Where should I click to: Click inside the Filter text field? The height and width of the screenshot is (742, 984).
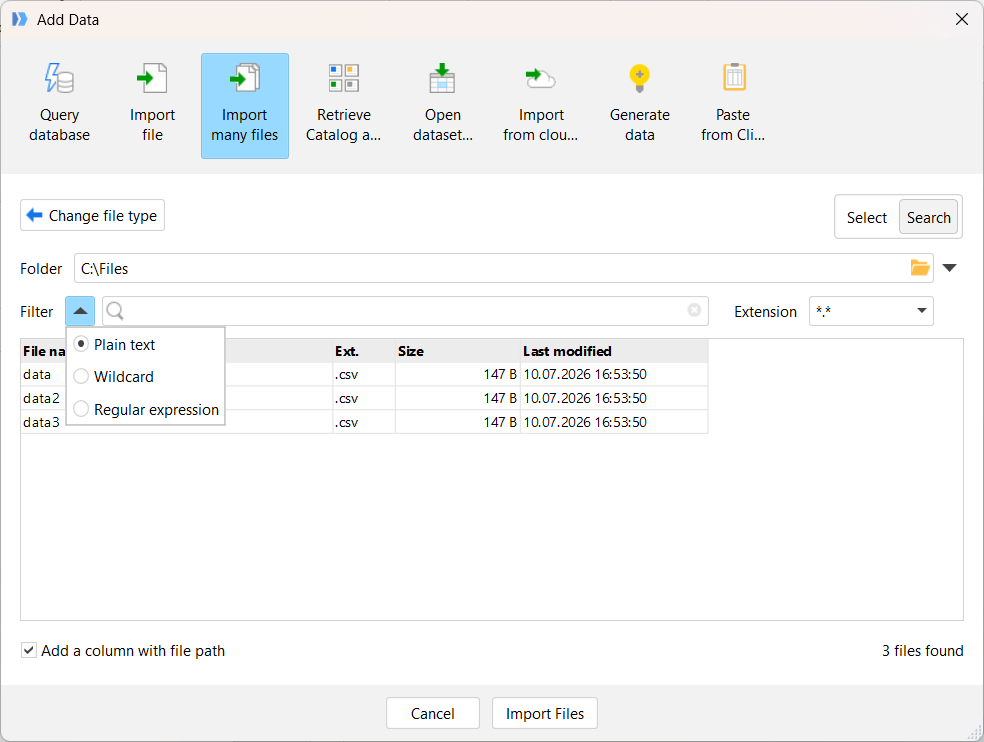click(x=405, y=311)
